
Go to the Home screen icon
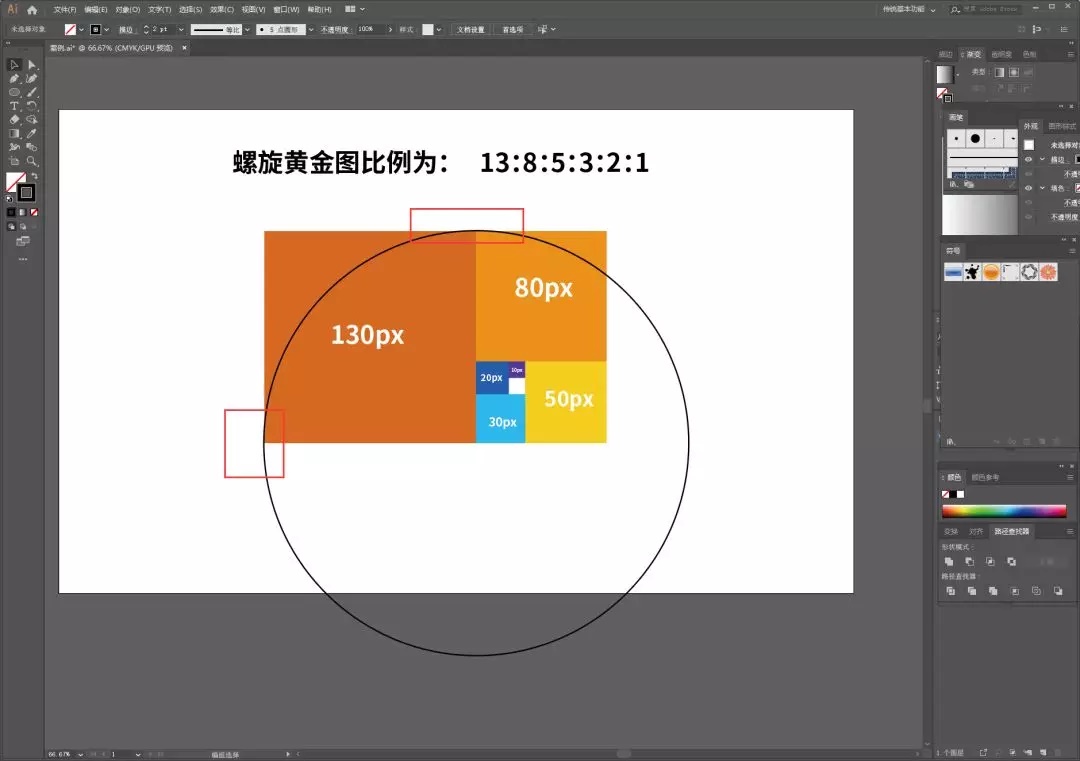click(32, 10)
